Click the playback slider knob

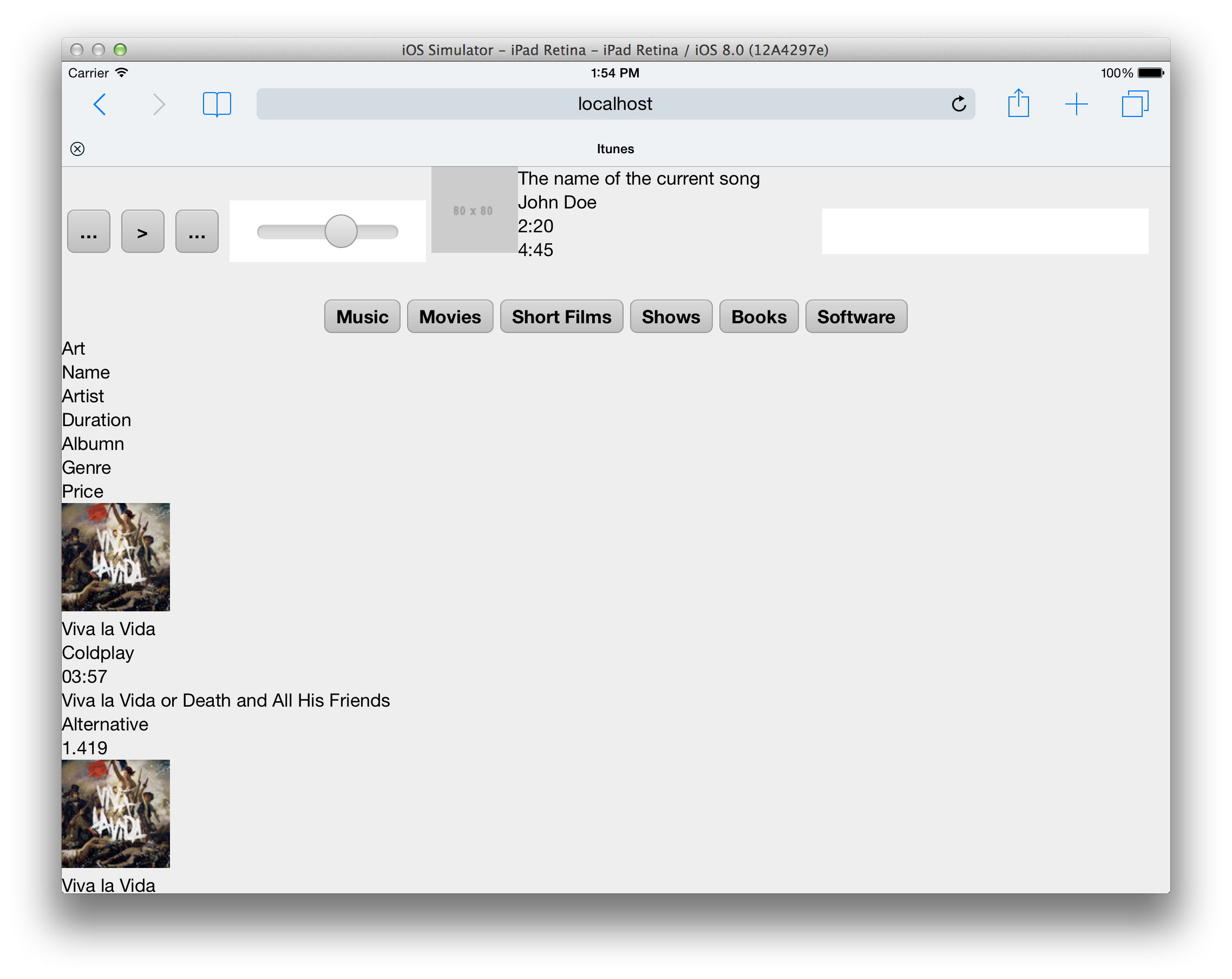(x=340, y=231)
